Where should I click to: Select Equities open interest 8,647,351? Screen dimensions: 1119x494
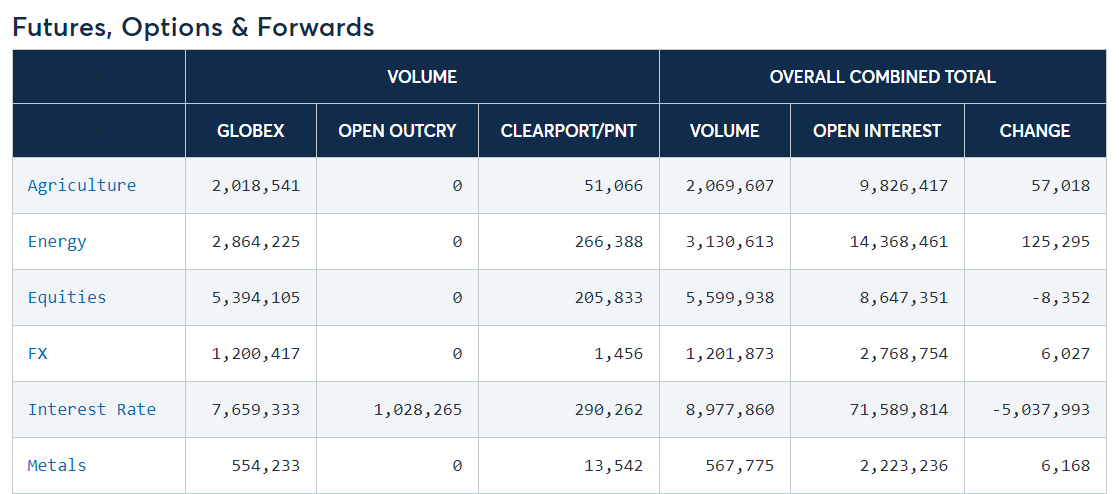904,297
